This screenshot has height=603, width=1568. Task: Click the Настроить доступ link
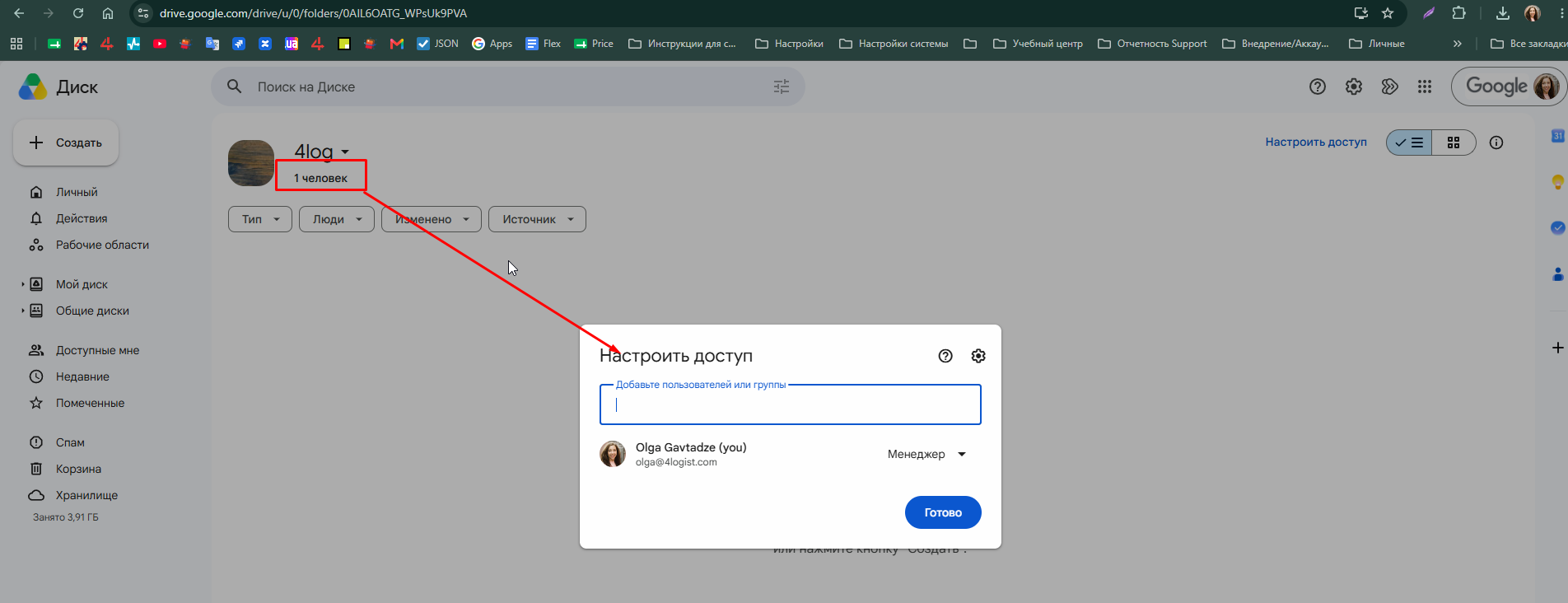(1316, 142)
